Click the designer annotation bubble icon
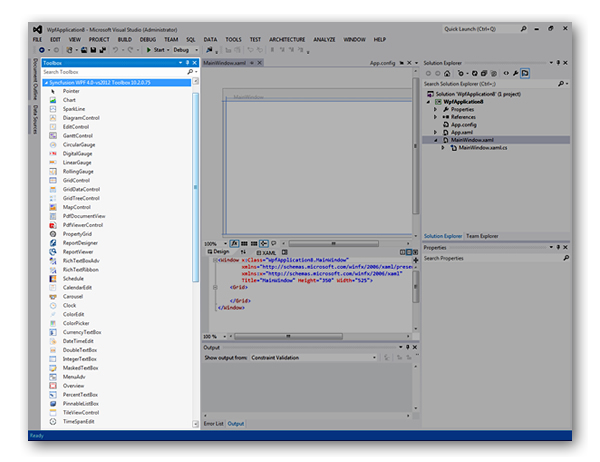This screenshot has height=462, width=600. pos(274,243)
